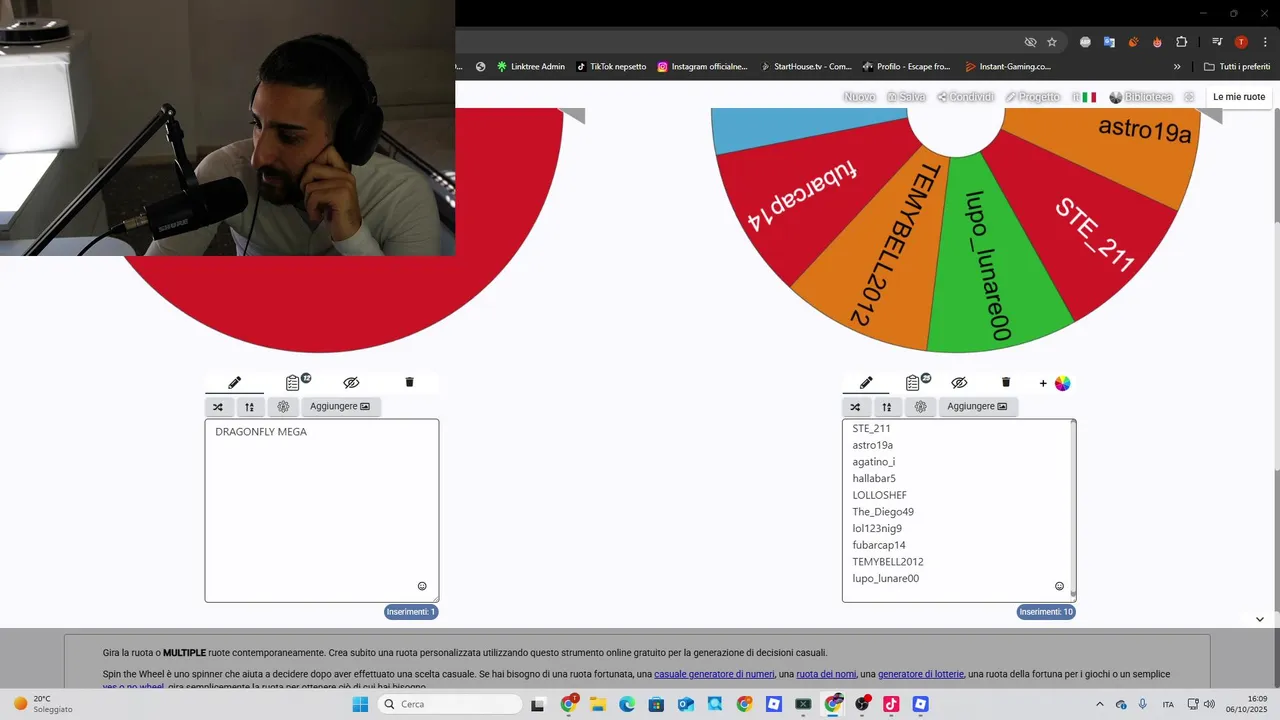Open the Windows Start menu
The height and width of the screenshot is (720, 1280).
pyautogui.click(x=360, y=704)
